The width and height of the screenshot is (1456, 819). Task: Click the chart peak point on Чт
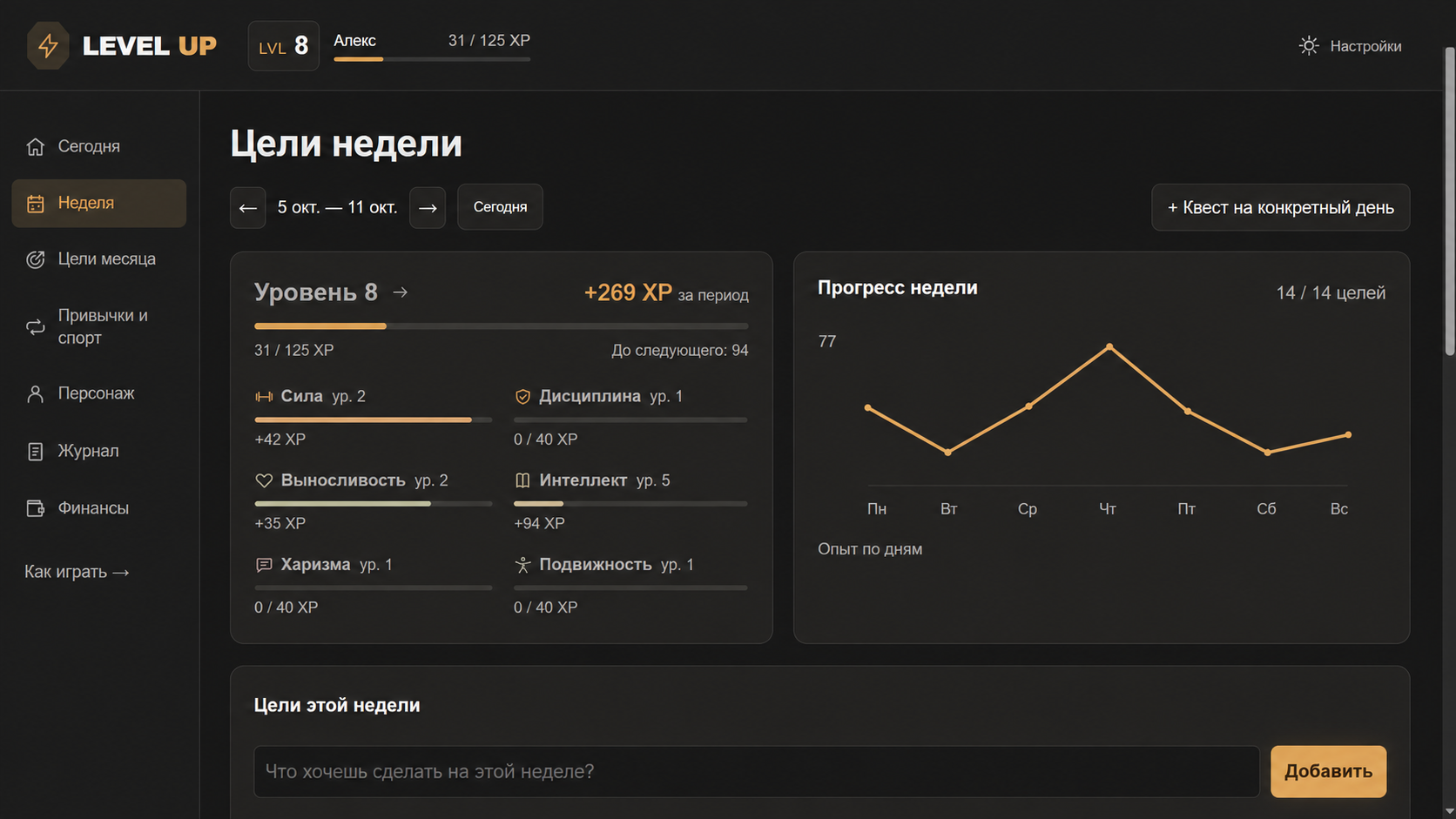pyautogui.click(x=1109, y=346)
